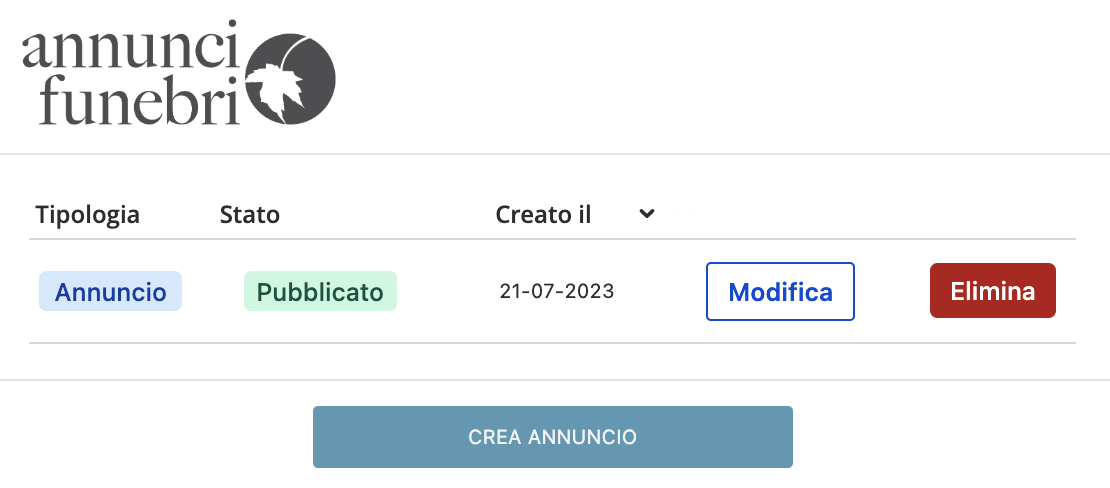Click the creation date 21-07-2023
1110x488 pixels.
point(557,292)
